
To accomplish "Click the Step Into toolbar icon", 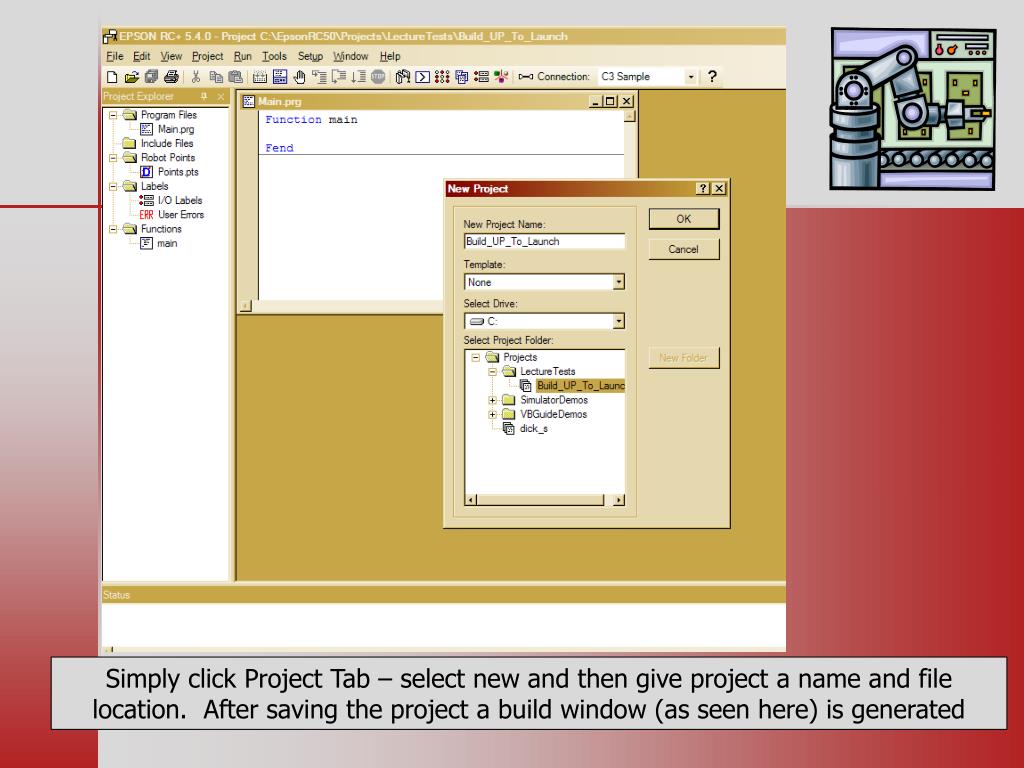I will (x=319, y=77).
